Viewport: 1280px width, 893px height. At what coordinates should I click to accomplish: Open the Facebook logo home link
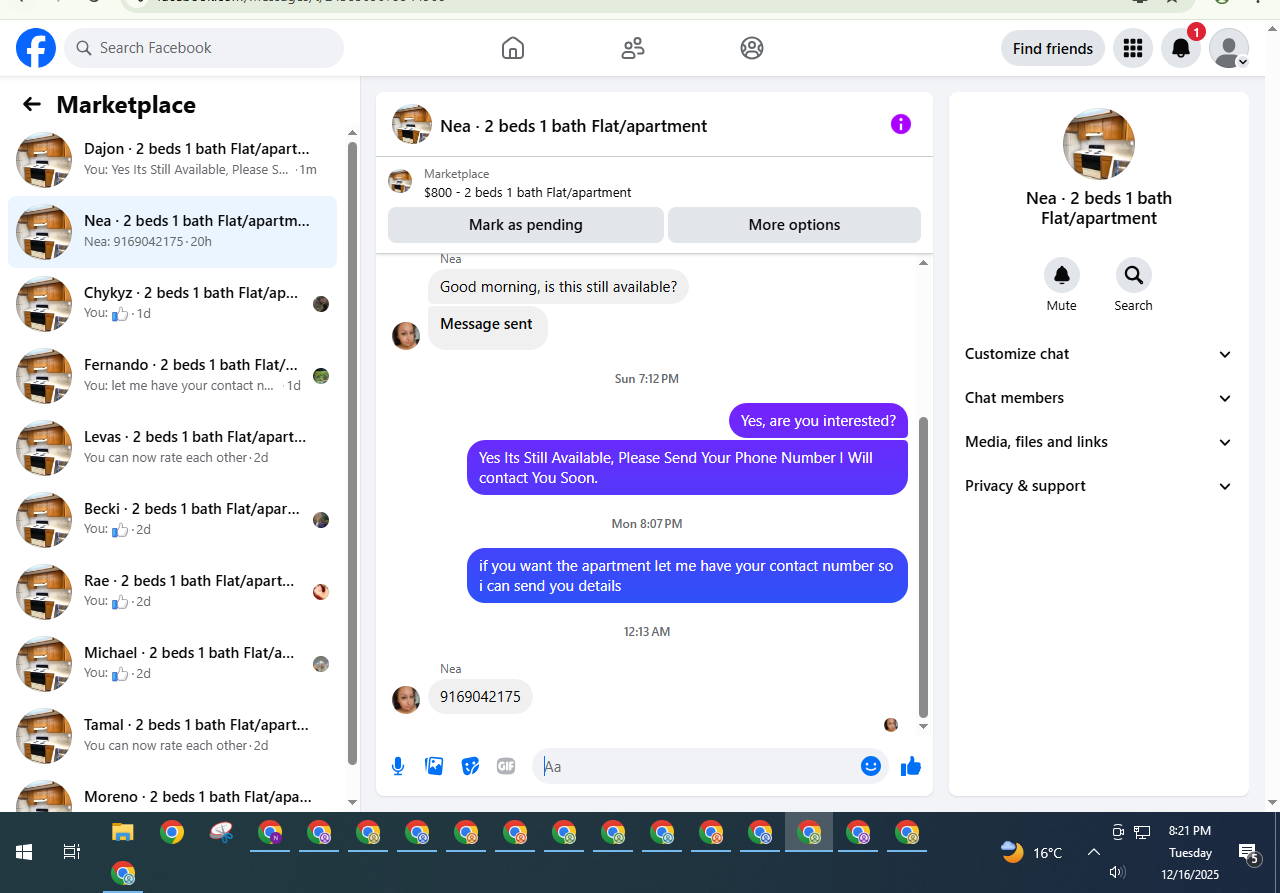pyautogui.click(x=36, y=48)
